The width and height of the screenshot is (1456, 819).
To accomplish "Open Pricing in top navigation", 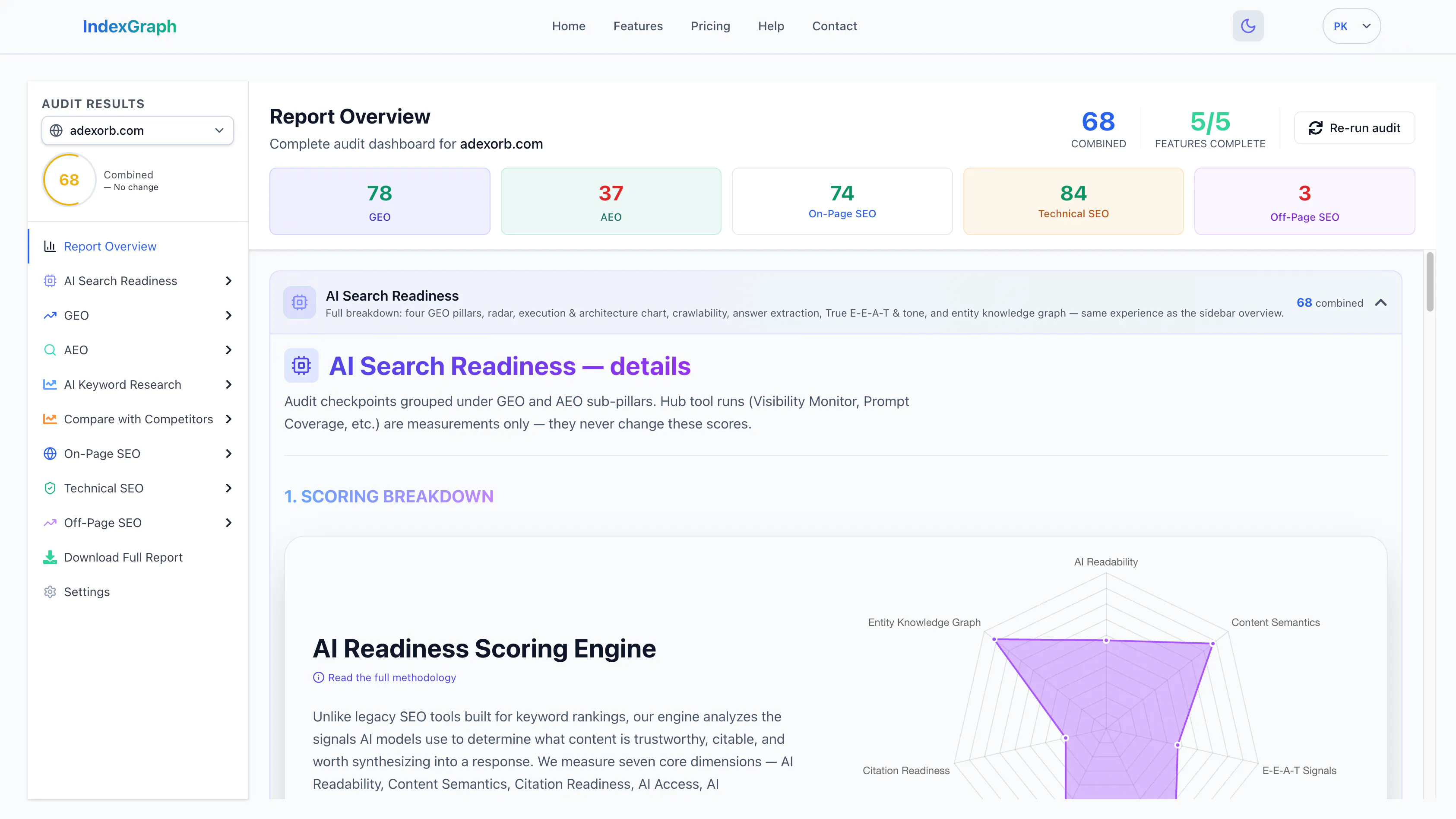I will 710,26.
